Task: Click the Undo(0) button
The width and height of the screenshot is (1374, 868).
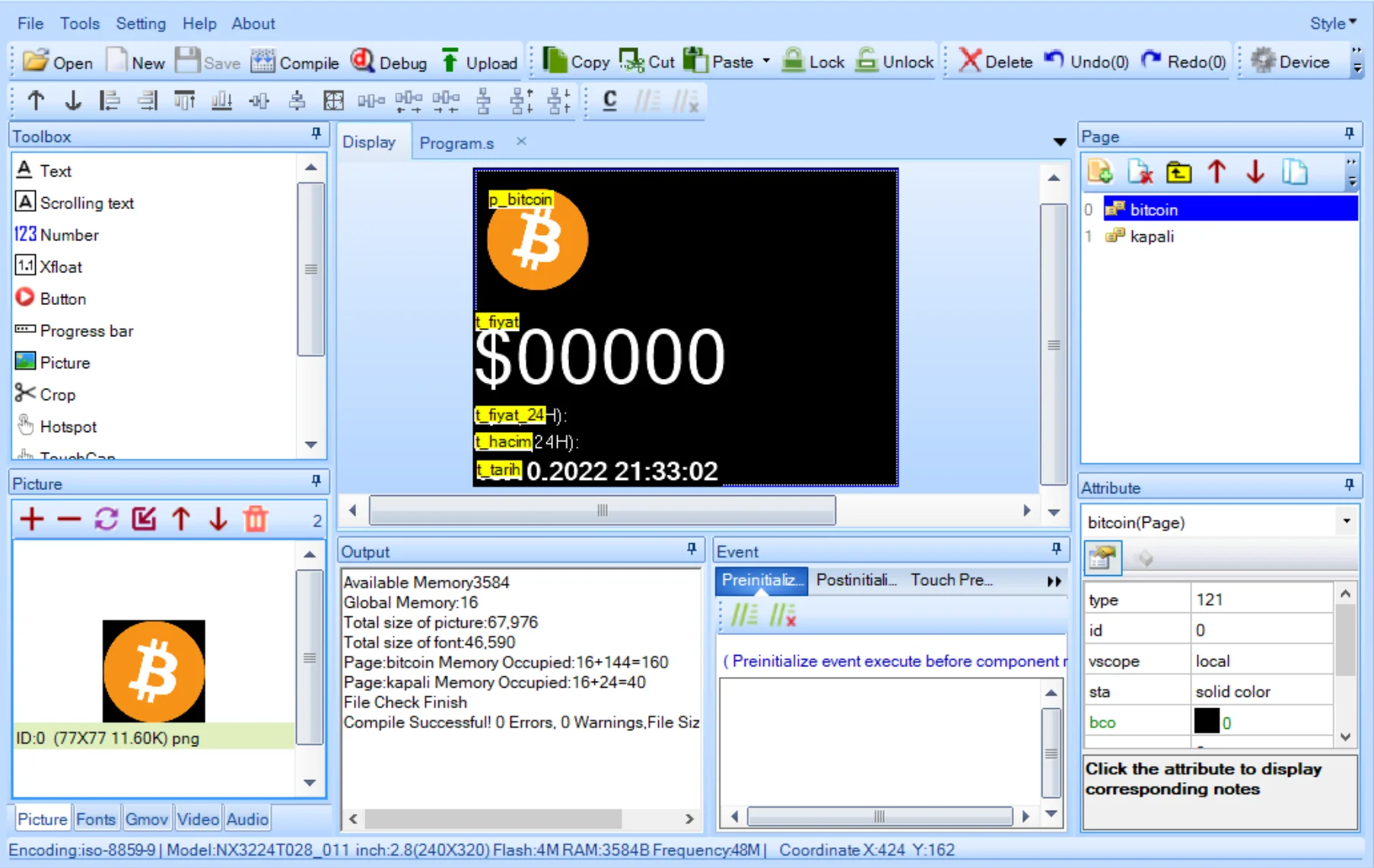Action: point(1086,62)
